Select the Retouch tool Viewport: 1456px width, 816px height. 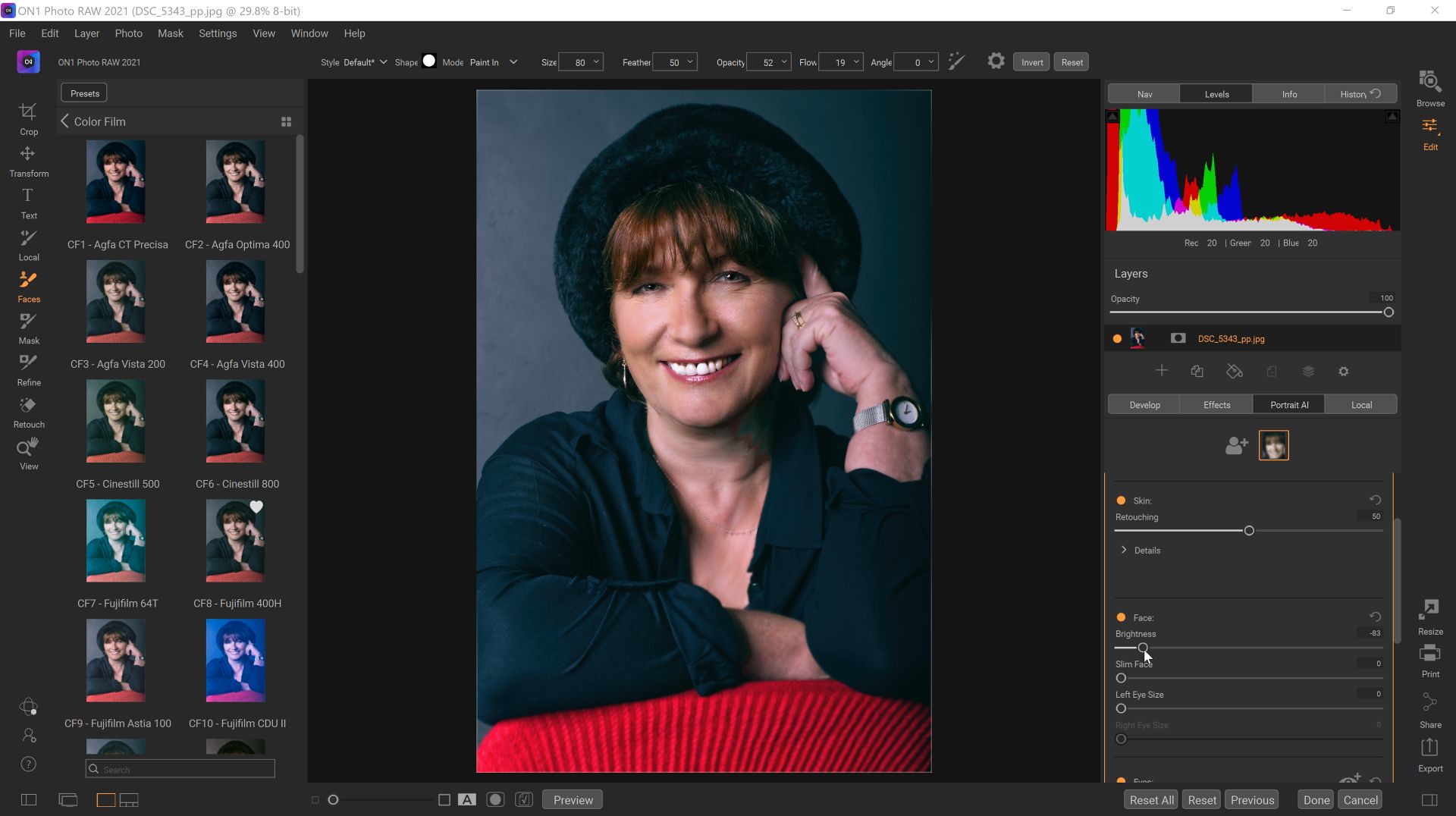click(28, 411)
